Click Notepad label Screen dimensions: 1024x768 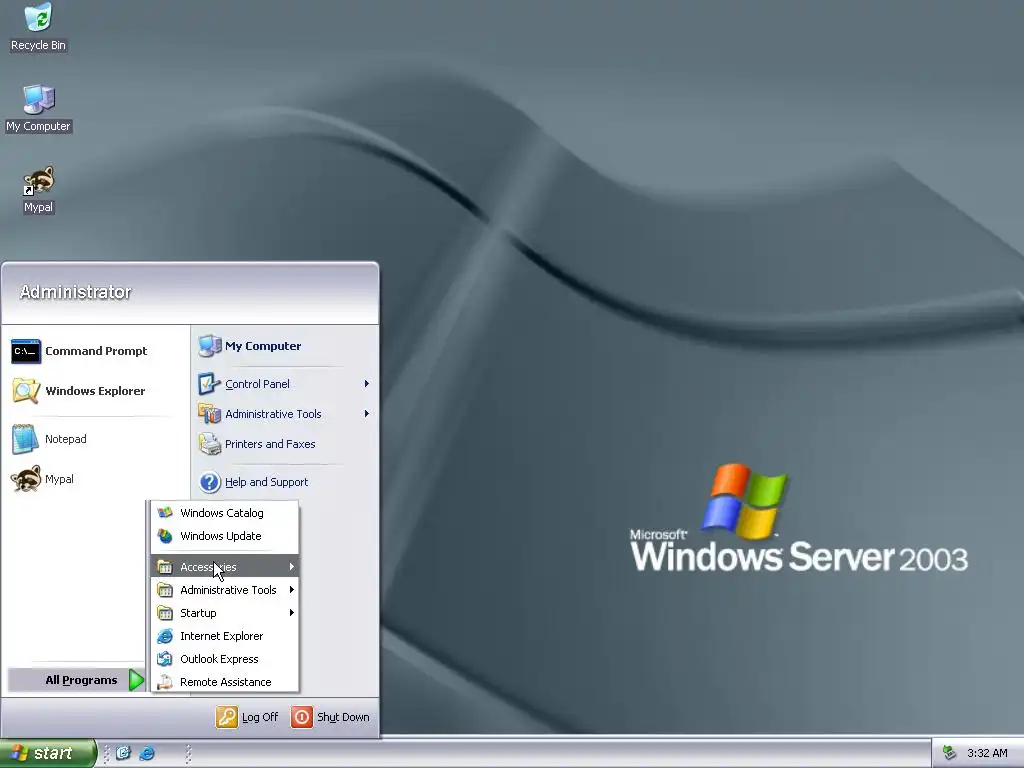tap(65, 439)
